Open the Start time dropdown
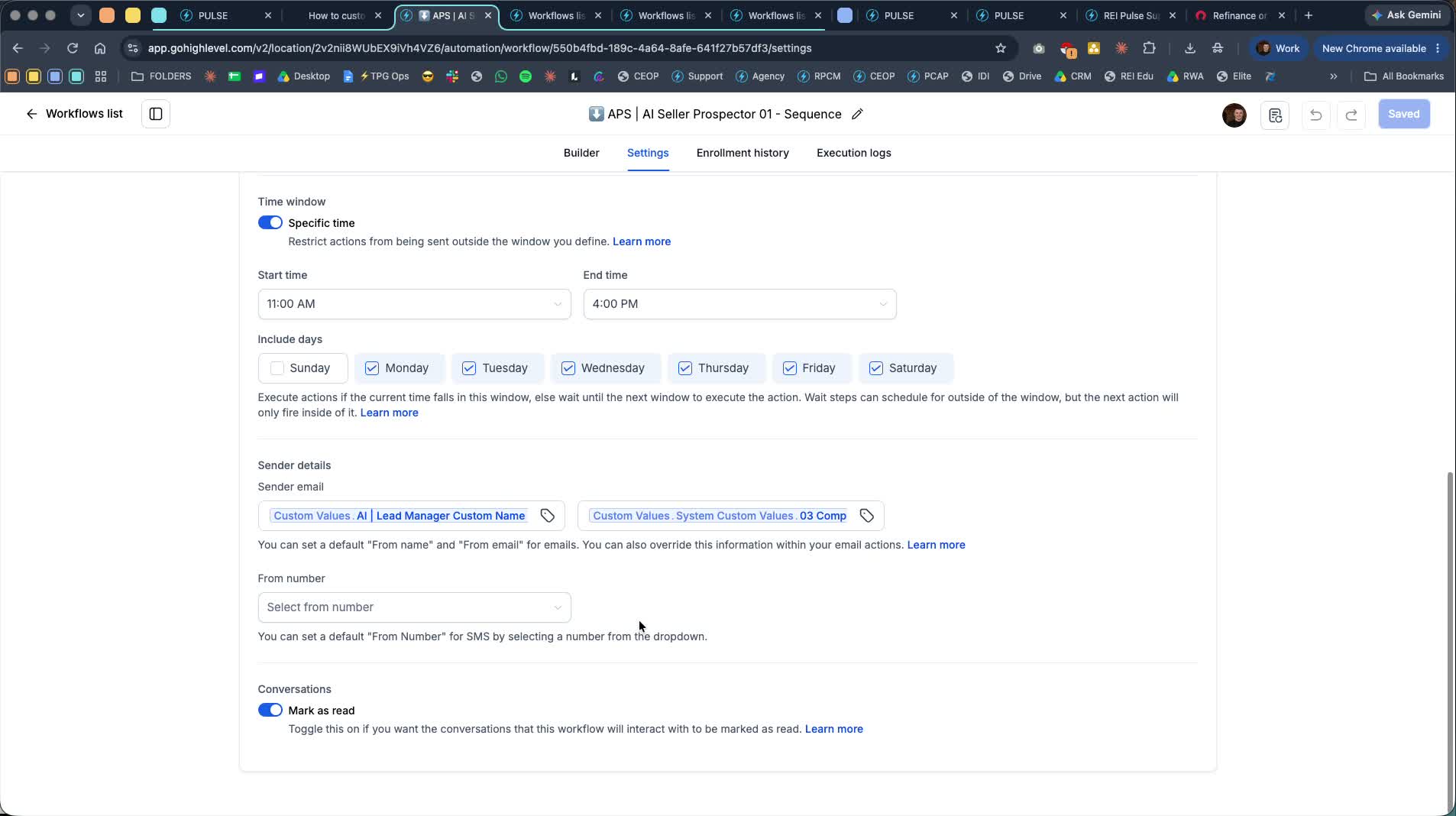 pyautogui.click(x=415, y=304)
